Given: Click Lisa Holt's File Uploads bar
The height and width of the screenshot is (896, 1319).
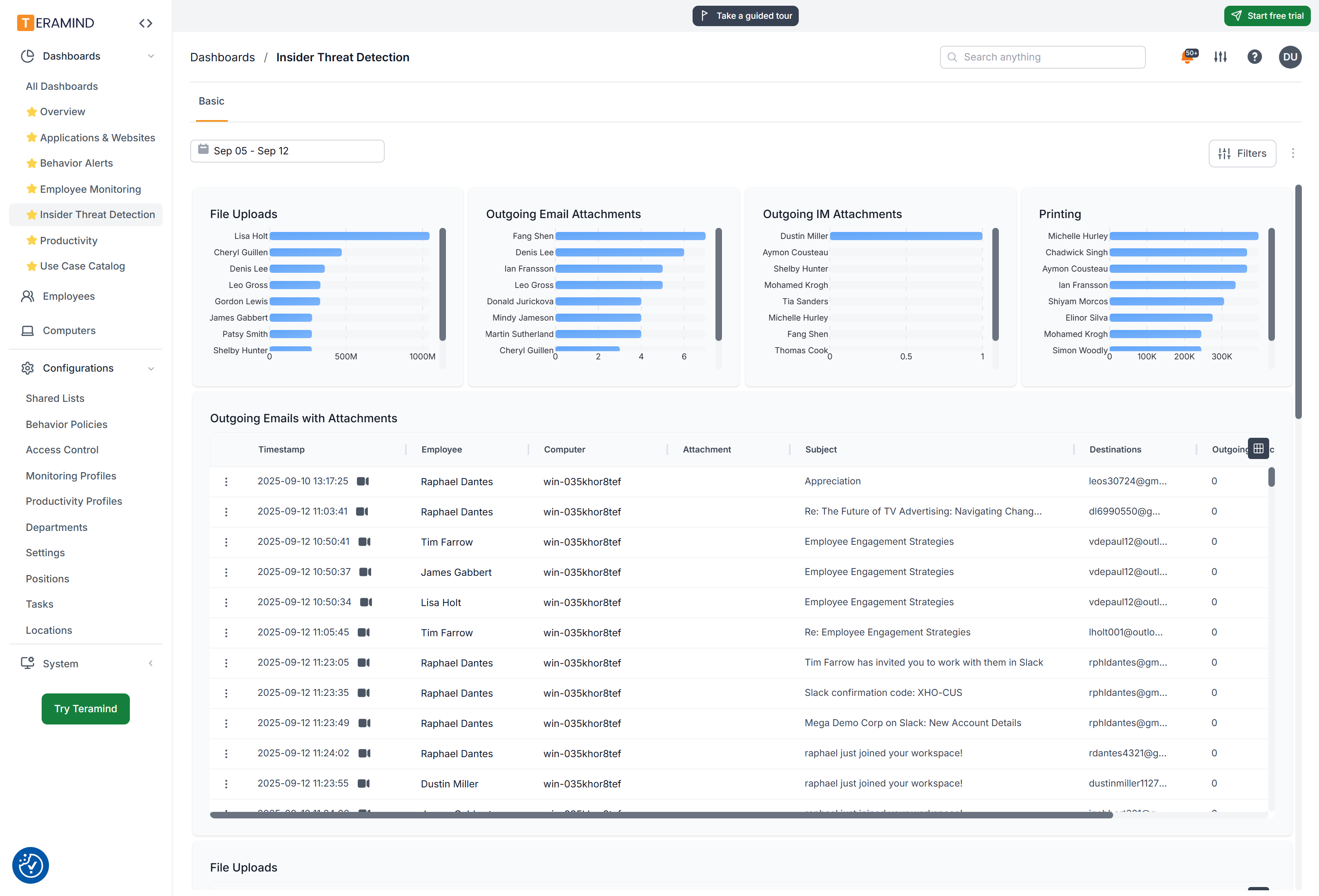Looking at the screenshot, I should 350,236.
